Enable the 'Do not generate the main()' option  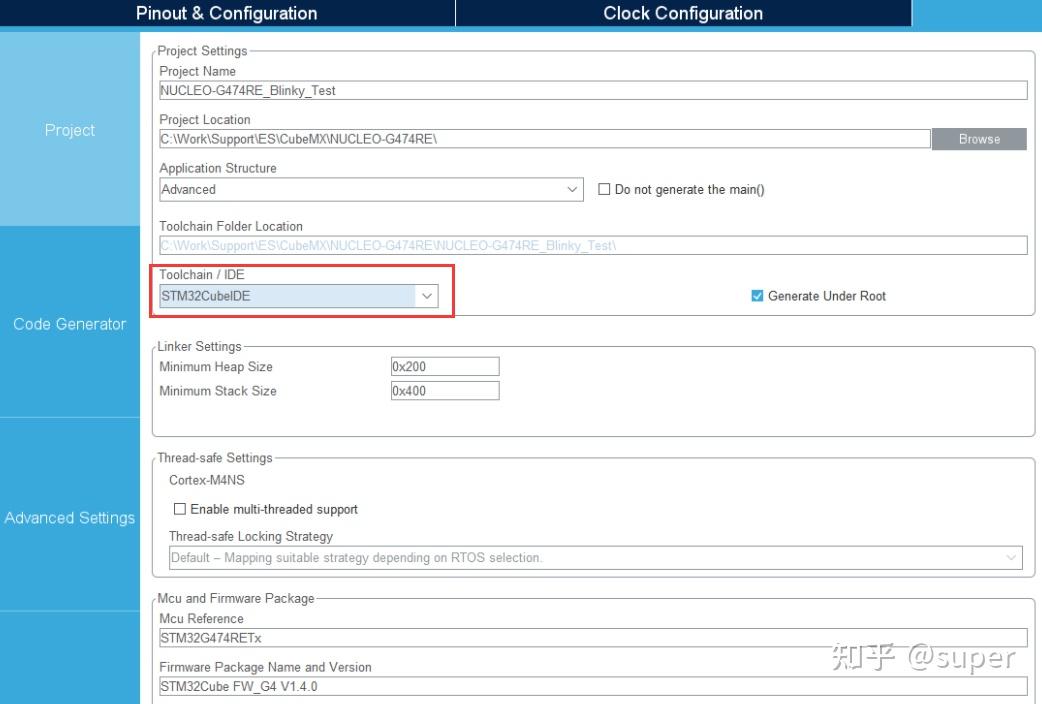(x=604, y=189)
